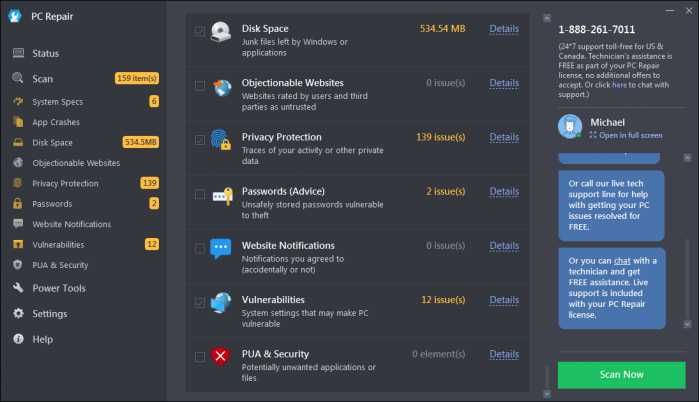
Task: Click the Vulnerabilities shield globe icon
Action: pos(221,303)
